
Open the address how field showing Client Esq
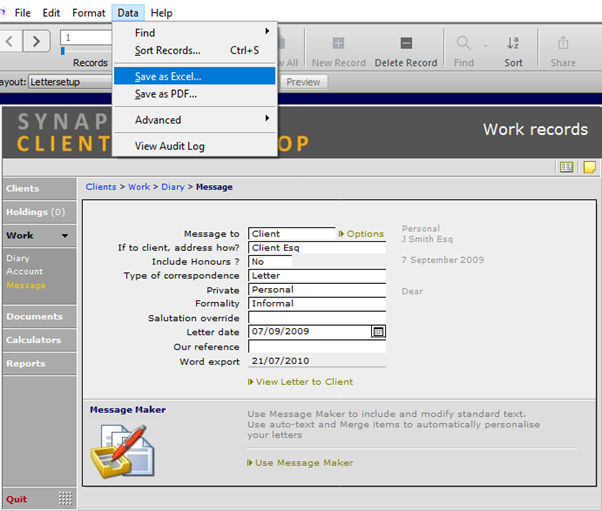coord(317,248)
